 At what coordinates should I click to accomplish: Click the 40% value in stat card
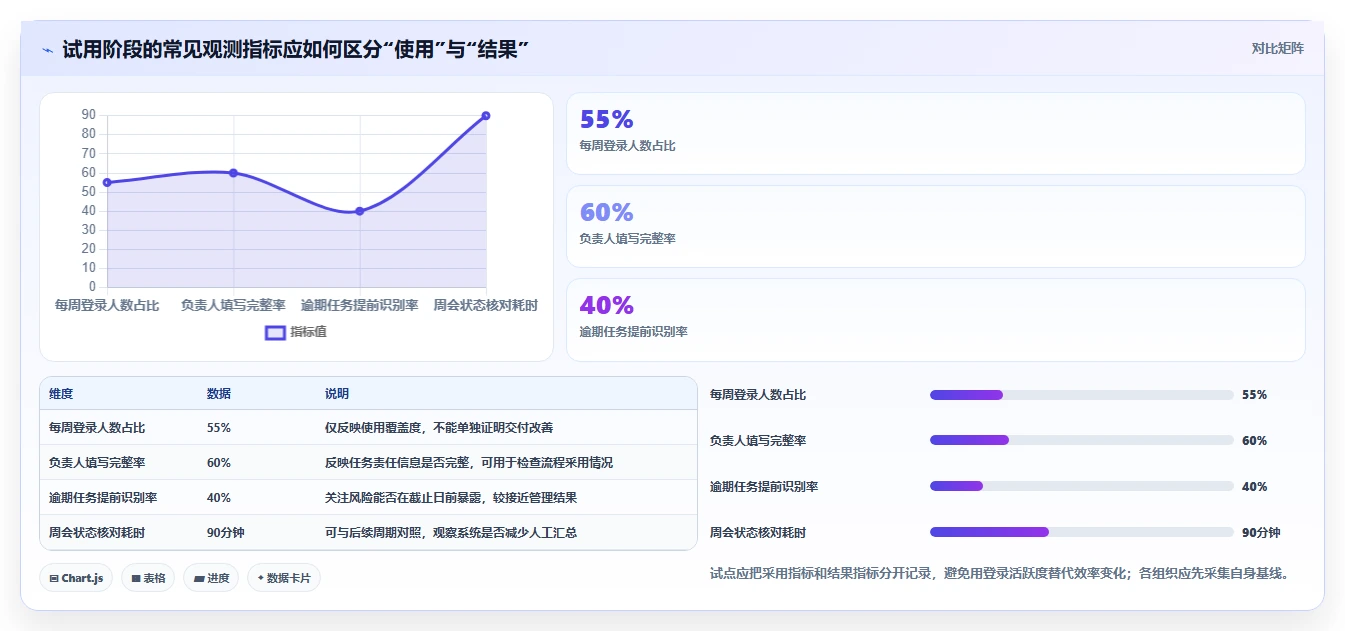[606, 305]
